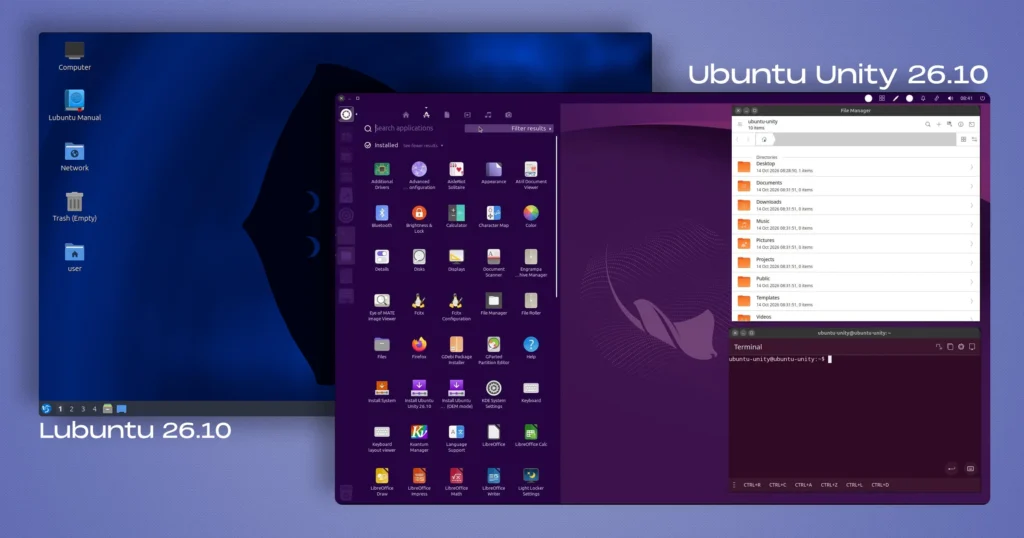Viewport: 1024px width, 538px height.
Task: Switch to the dash Video lens
Action: [x=468, y=115]
